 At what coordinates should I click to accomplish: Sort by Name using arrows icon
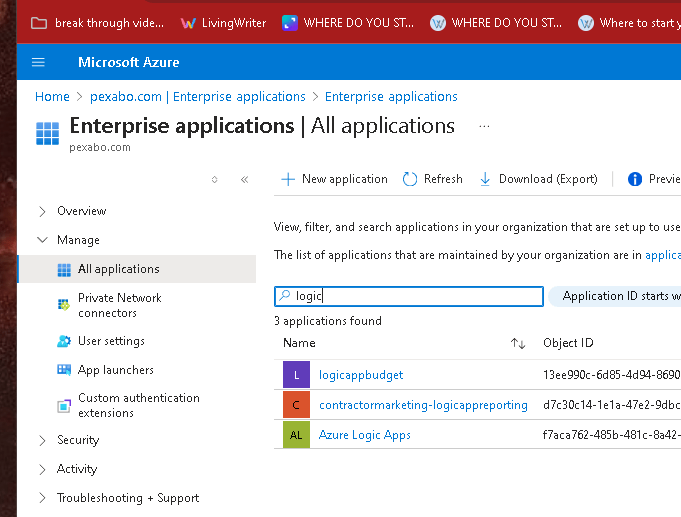click(518, 344)
